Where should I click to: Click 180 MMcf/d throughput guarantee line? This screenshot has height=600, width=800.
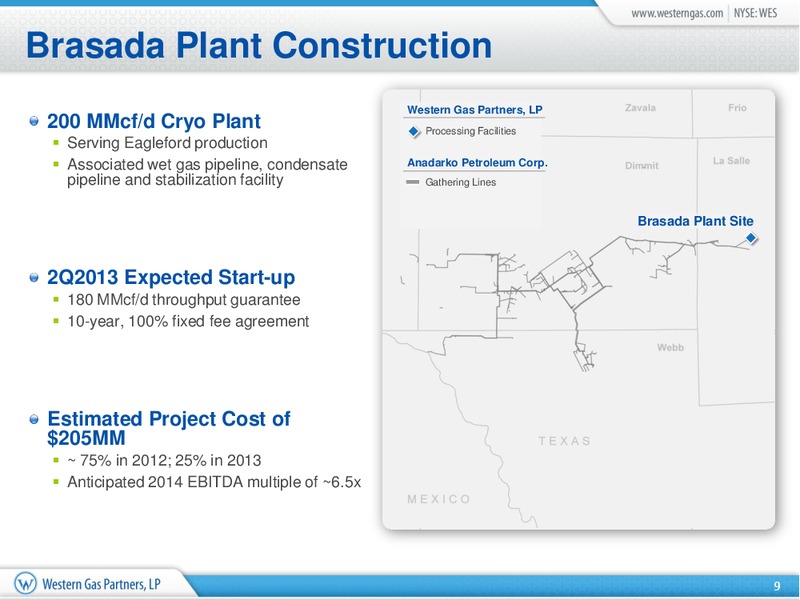point(184,299)
